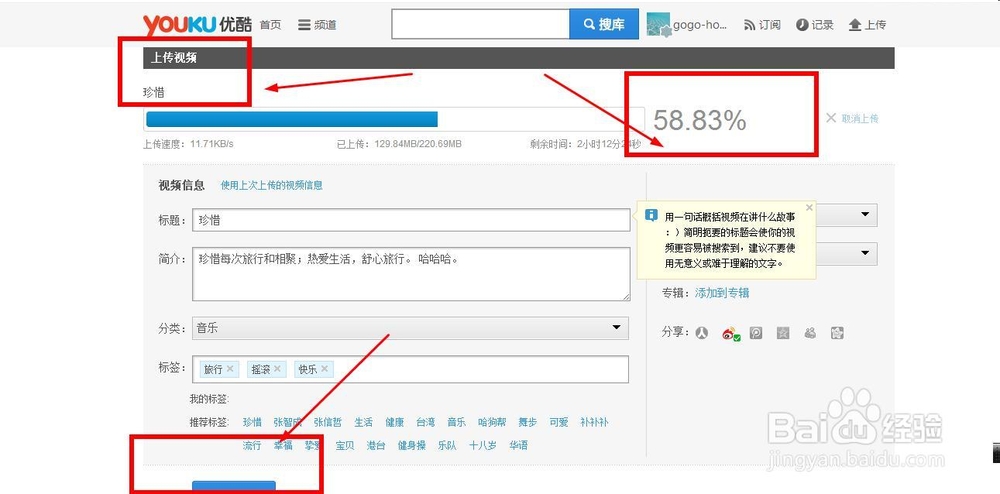Add recommended tag 张信哲
Image resolution: width=1000 pixels, height=494 pixels.
(x=328, y=423)
